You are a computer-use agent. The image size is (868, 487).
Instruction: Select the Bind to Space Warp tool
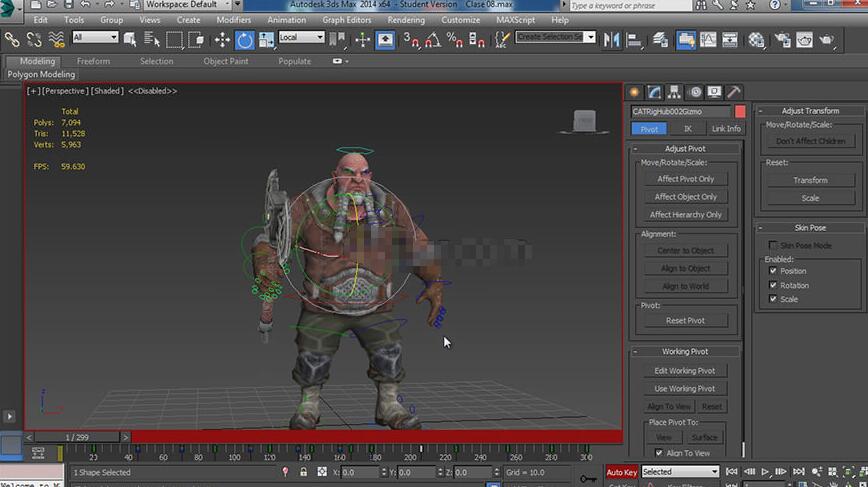coord(56,39)
